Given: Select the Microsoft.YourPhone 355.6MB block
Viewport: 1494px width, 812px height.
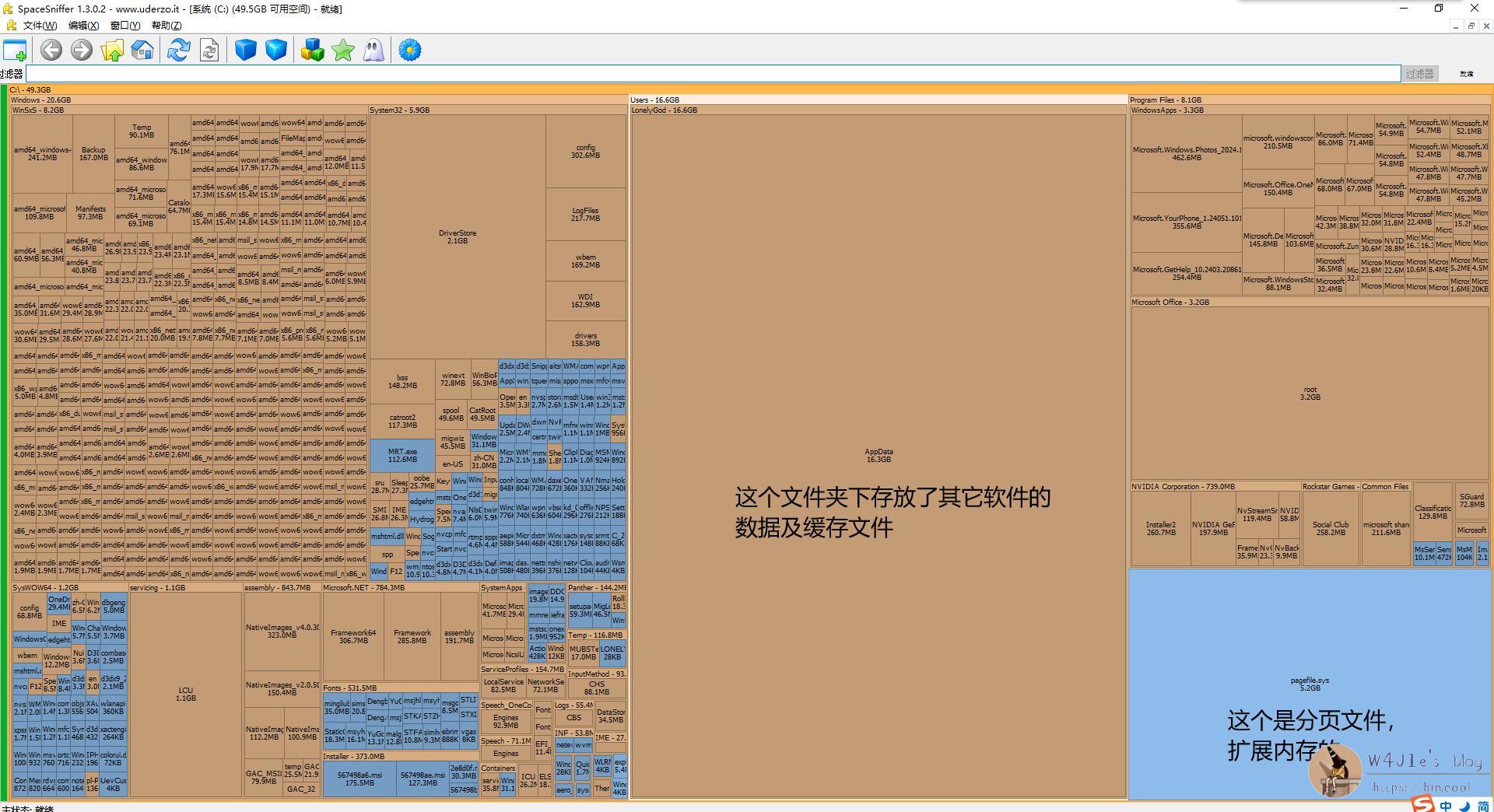Looking at the screenshot, I should click(x=1186, y=222).
